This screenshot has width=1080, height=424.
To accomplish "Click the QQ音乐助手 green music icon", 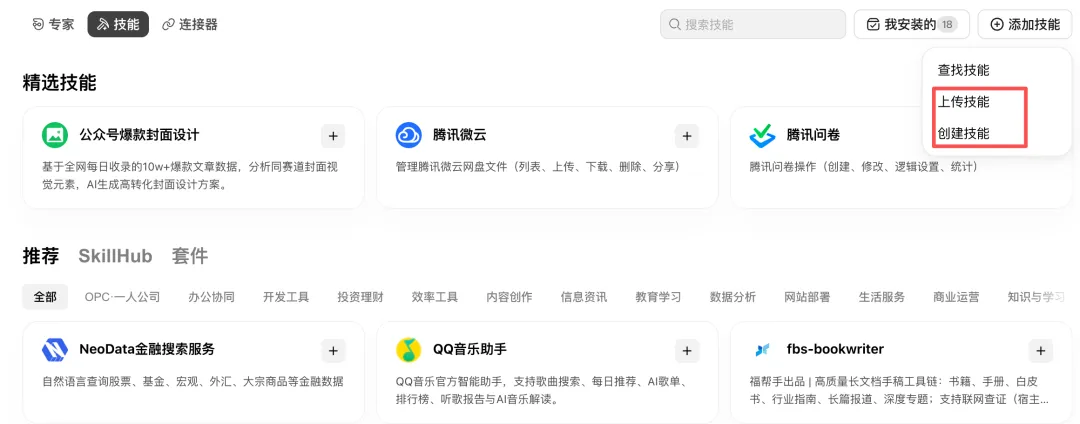I will tap(408, 350).
